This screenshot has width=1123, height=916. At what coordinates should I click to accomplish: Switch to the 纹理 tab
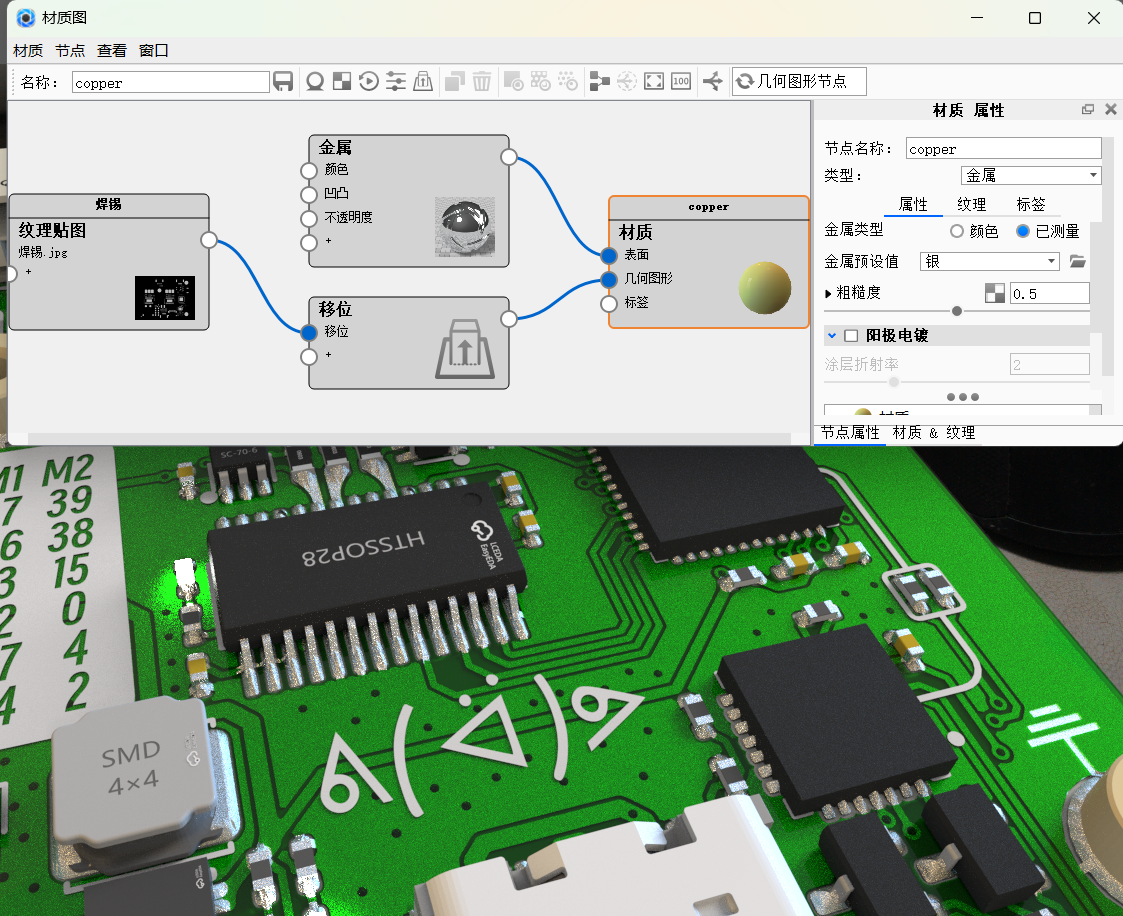(x=971, y=205)
